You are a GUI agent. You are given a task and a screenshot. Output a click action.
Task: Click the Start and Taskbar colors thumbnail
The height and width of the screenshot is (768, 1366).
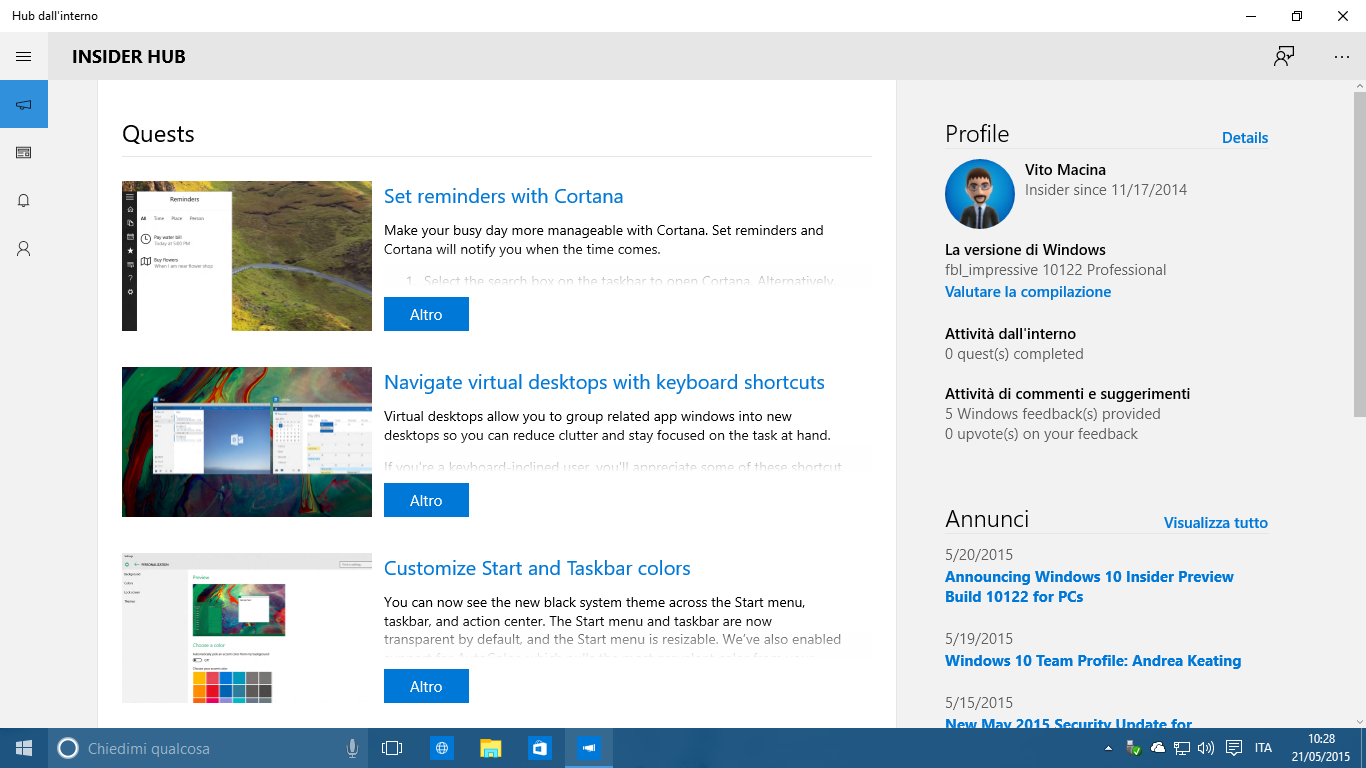coord(247,628)
